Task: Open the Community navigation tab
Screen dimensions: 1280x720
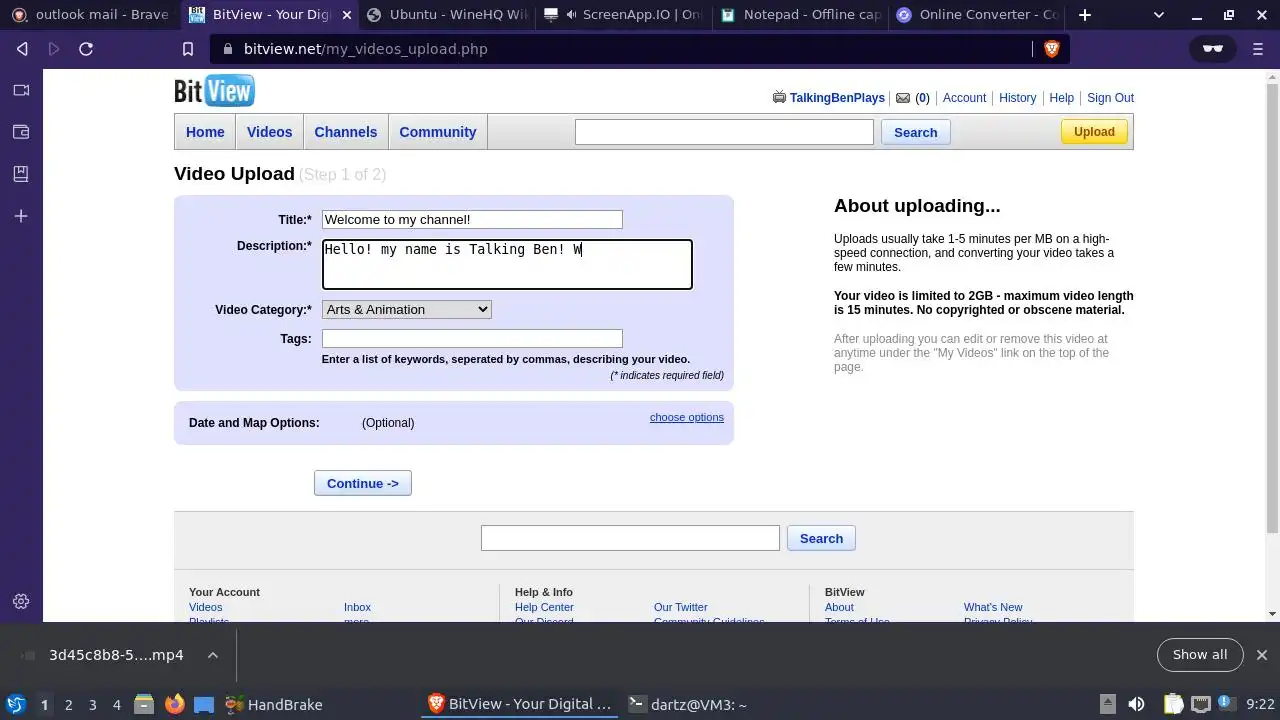Action: coord(438,132)
